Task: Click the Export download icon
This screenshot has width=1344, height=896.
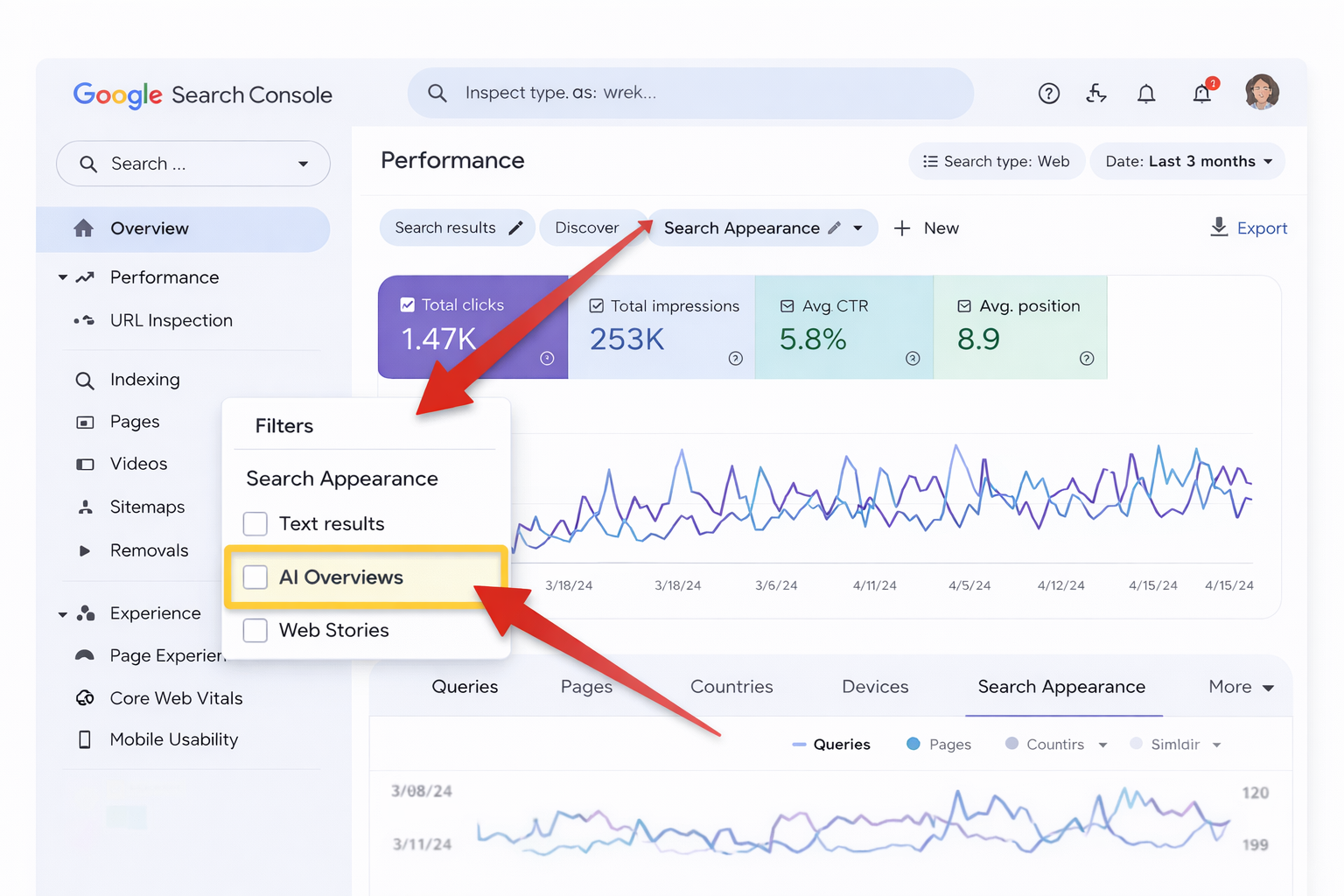Action: click(1219, 227)
